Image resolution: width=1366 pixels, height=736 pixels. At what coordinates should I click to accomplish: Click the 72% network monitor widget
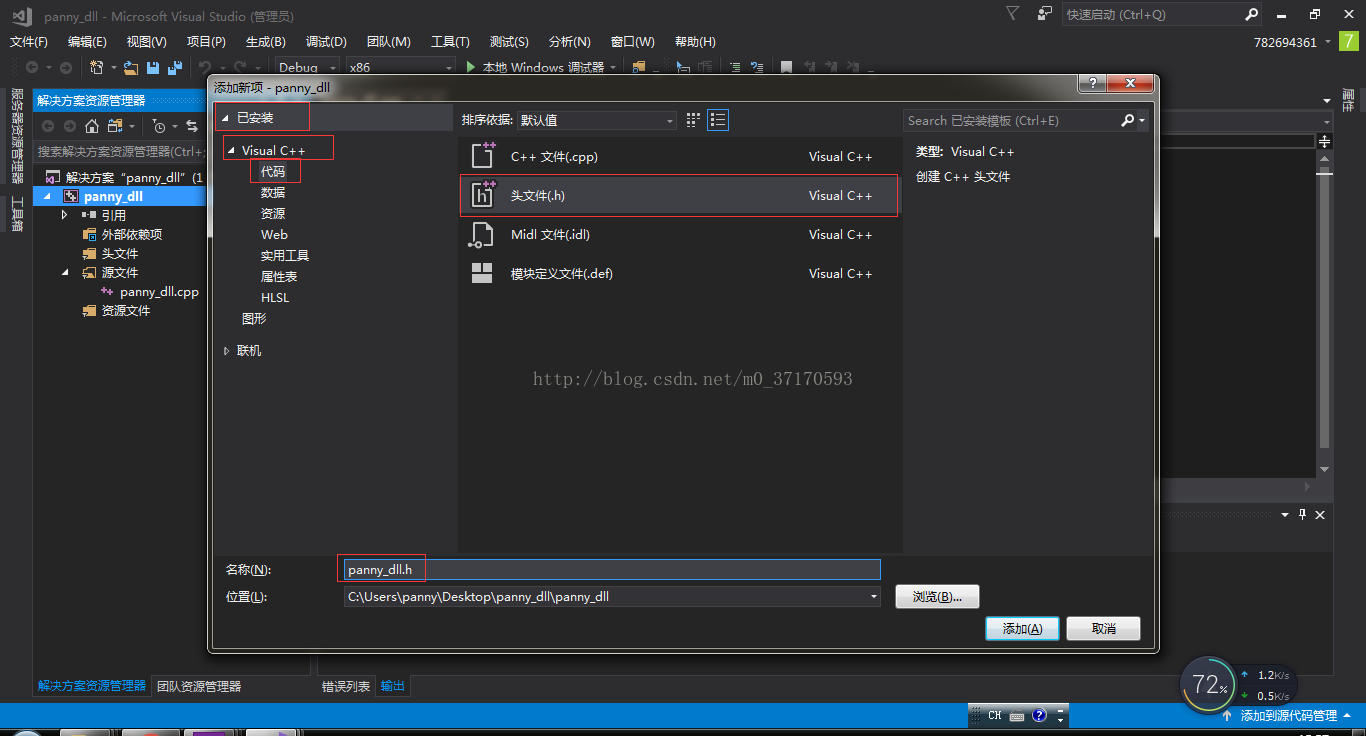pyautogui.click(x=1208, y=684)
